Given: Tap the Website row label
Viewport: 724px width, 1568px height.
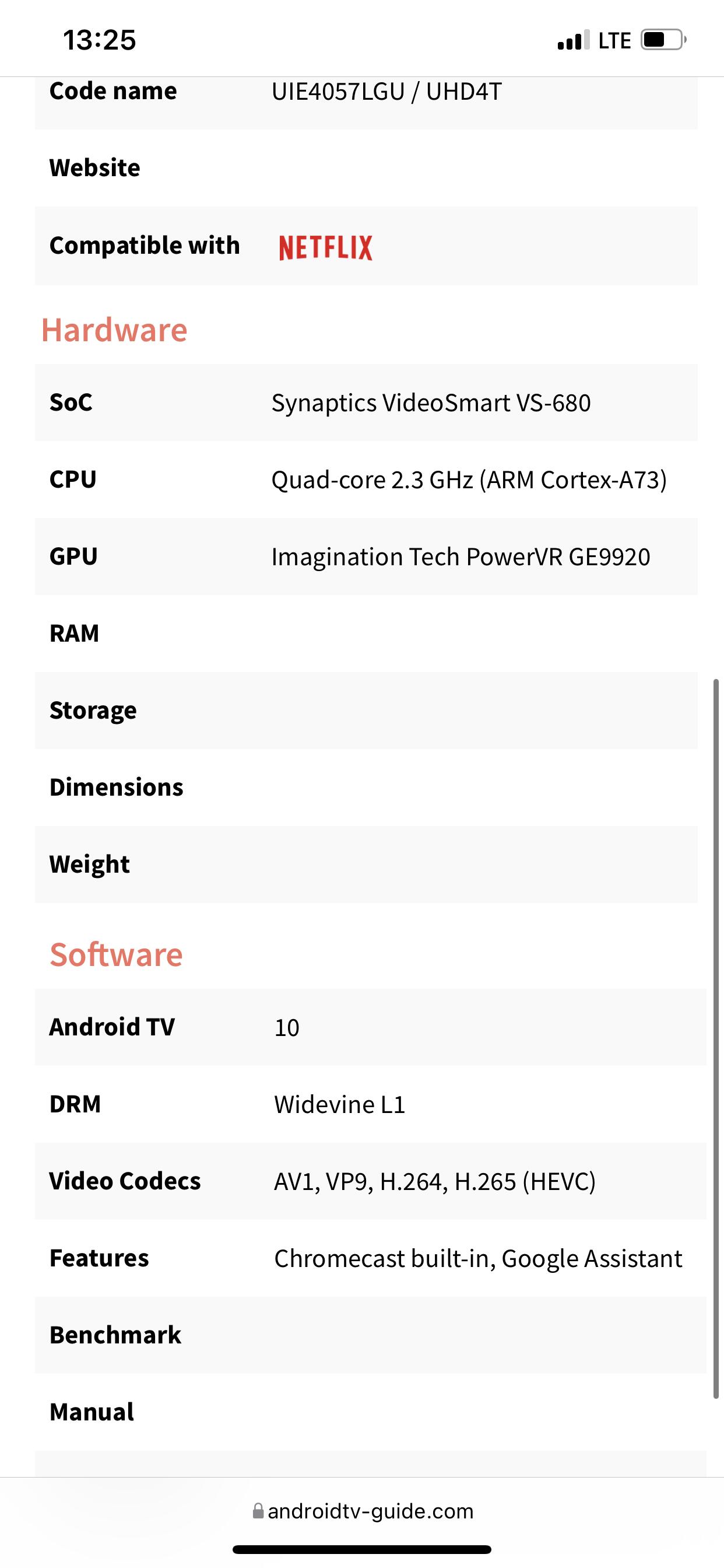Looking at the screenshot, I should coord(95,168).
